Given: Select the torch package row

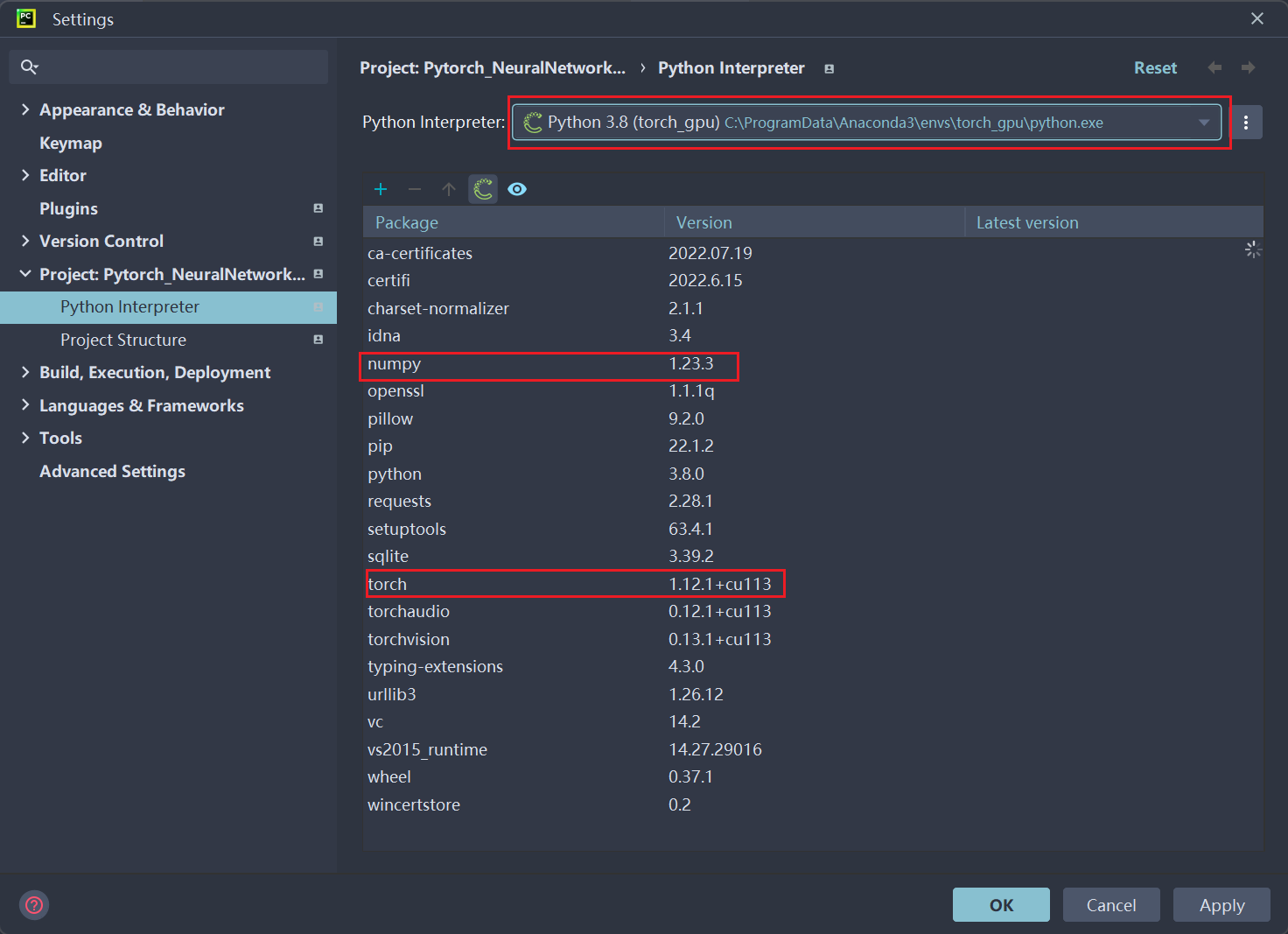Looking at the screenshot, I should click(813, 584).
